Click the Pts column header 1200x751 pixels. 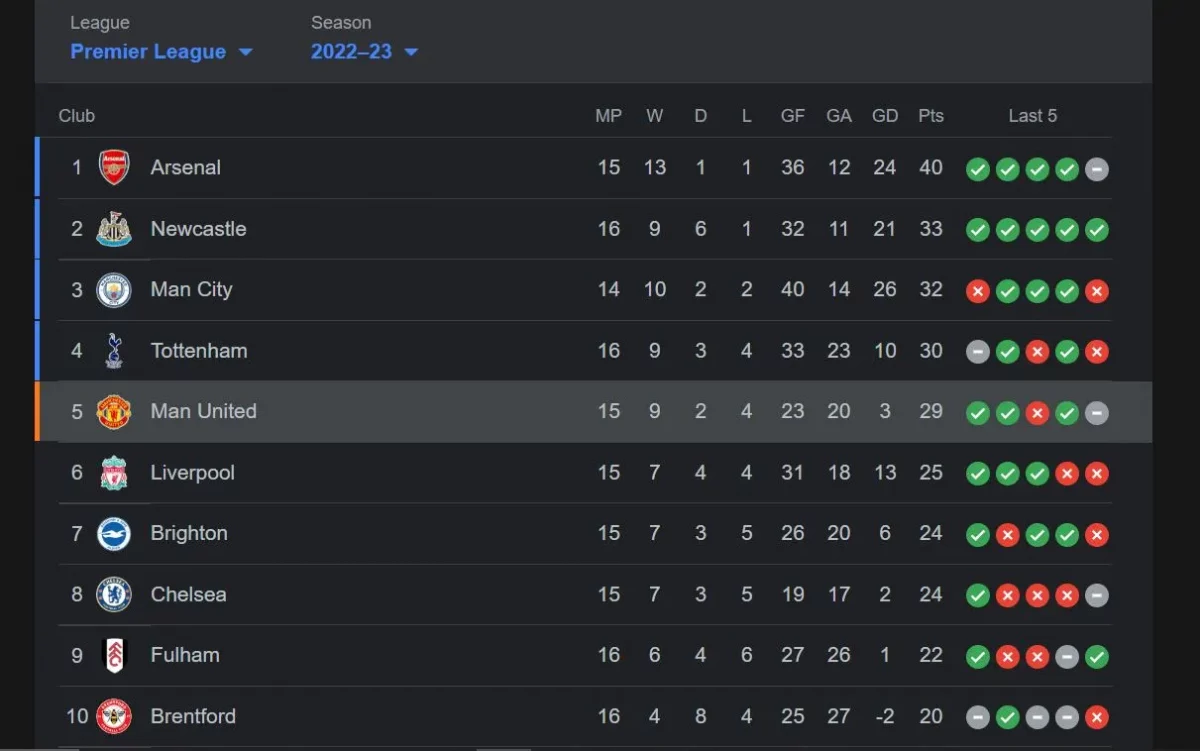point(931,116)
